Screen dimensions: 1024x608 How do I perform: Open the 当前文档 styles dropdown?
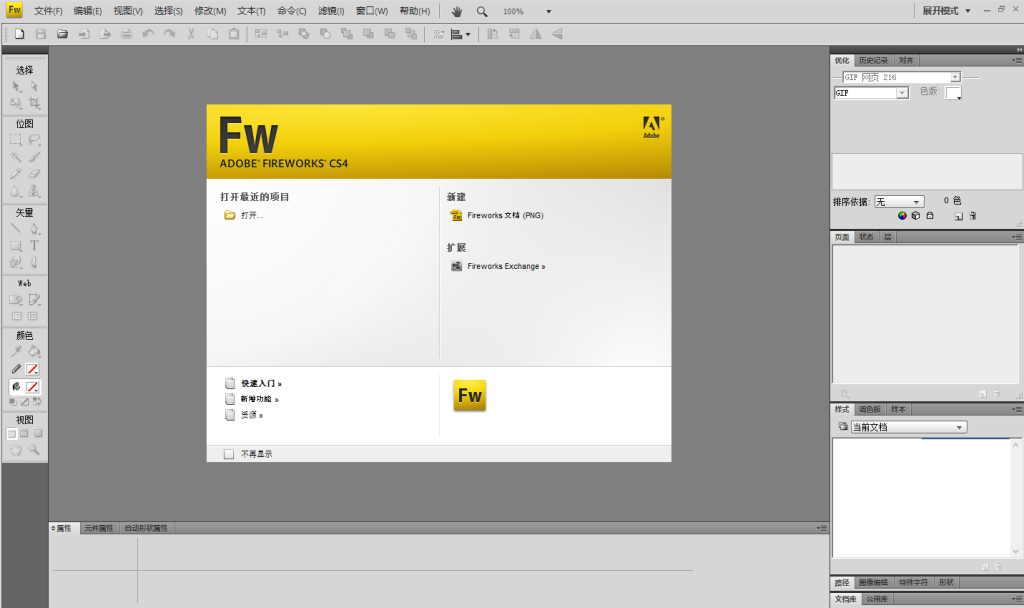908,427
